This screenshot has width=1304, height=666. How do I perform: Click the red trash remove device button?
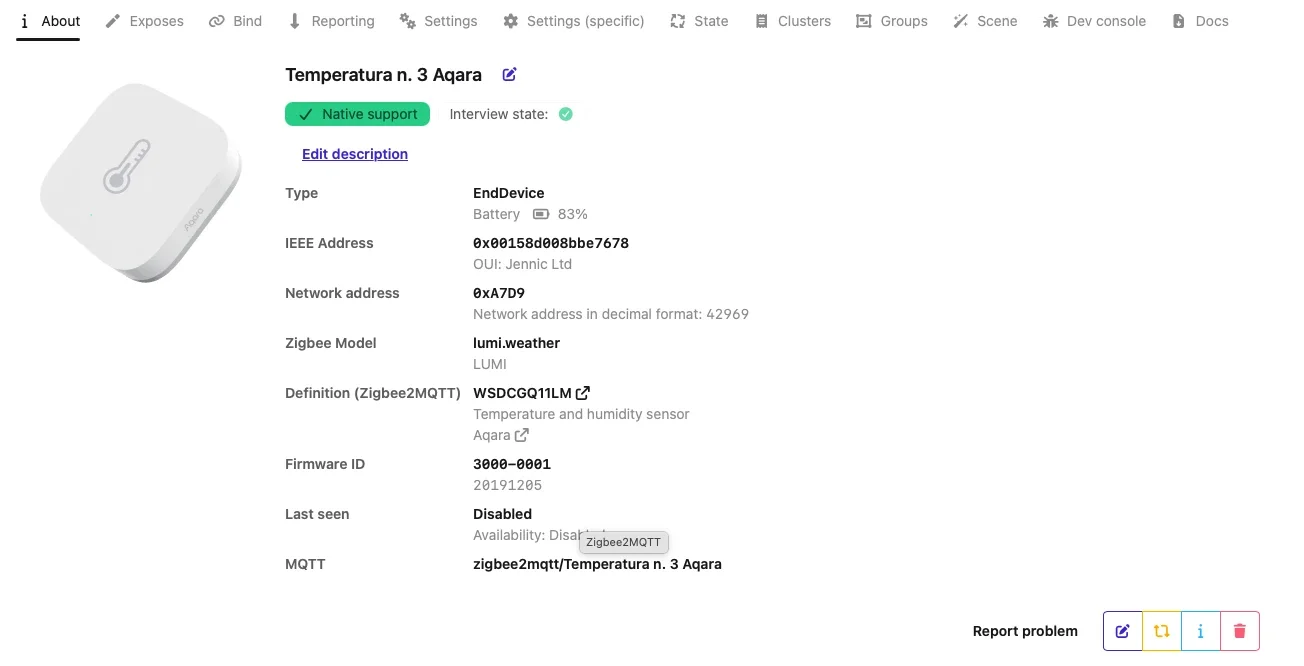[1240, 631]
